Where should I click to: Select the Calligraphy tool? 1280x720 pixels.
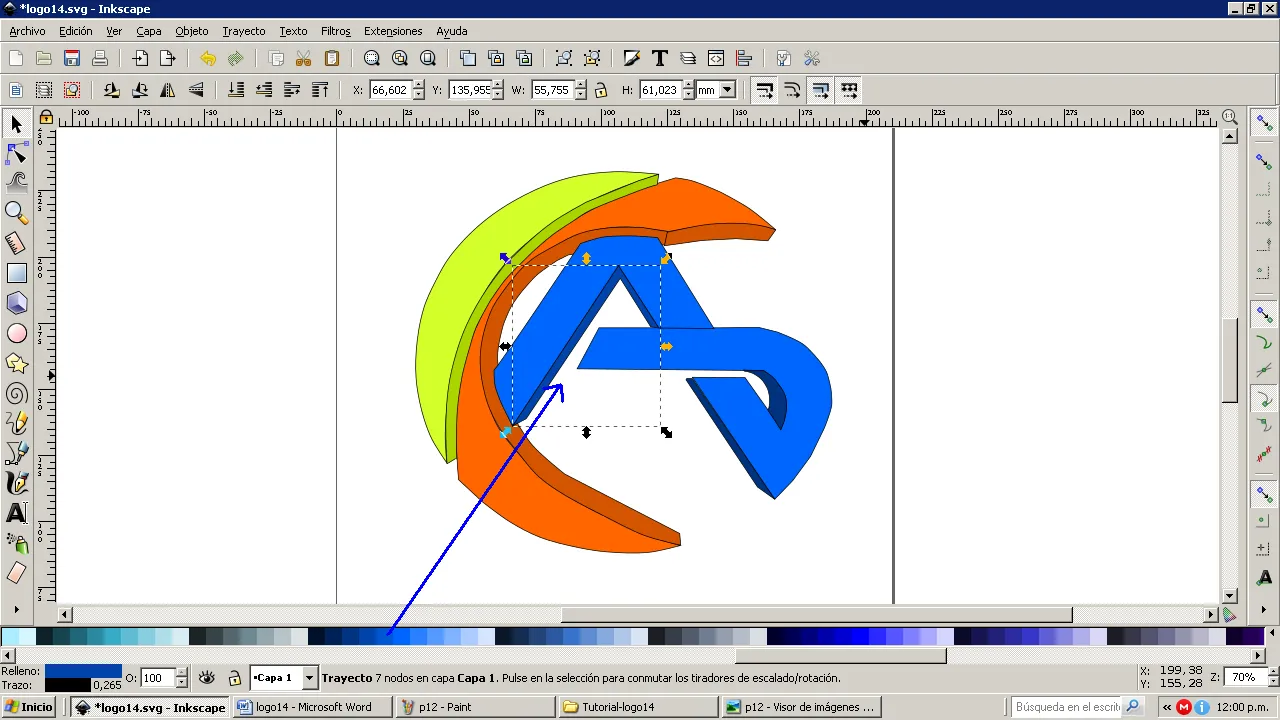(16, 483)
